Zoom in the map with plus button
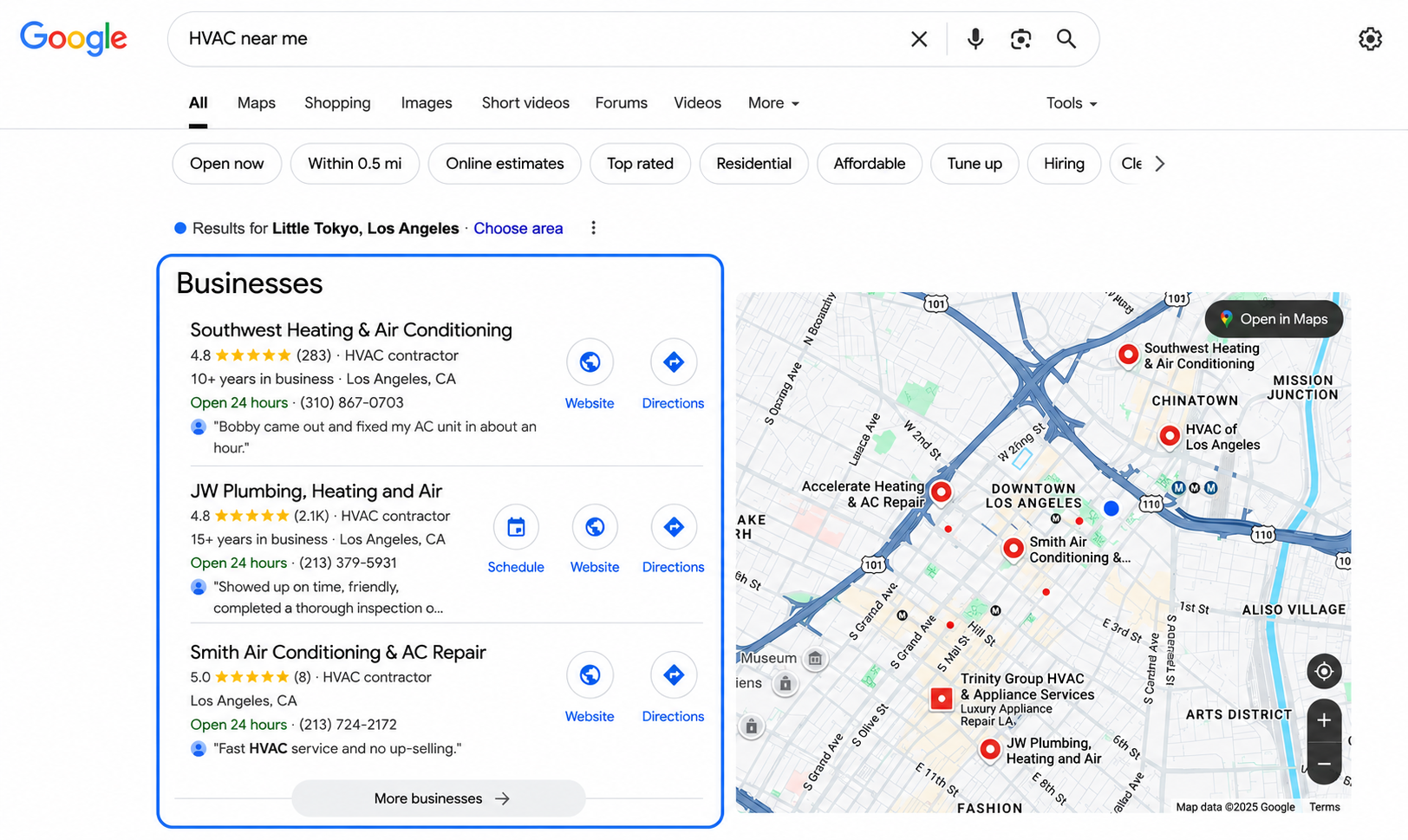Screen dimensions: 1408x840 [1324, 720]
